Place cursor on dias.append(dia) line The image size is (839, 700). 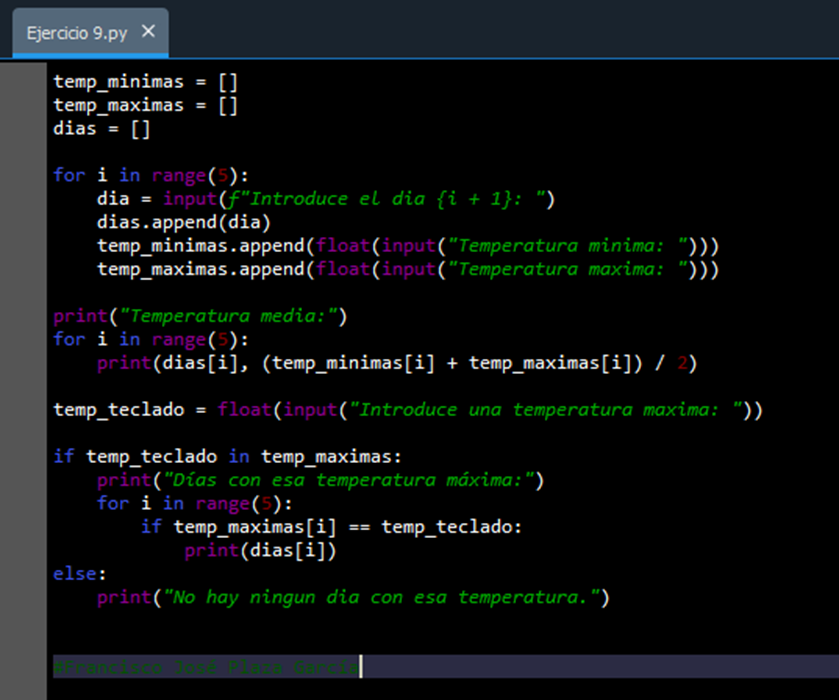[183, 222]
